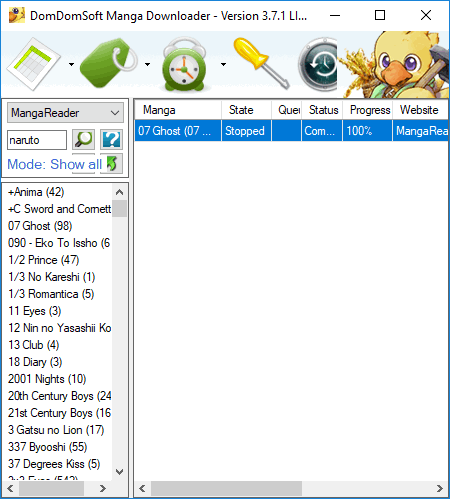Screen dimensions: 450x499
Task: Open the yellow screwdriver settings icon
Action: pos(261,63)
